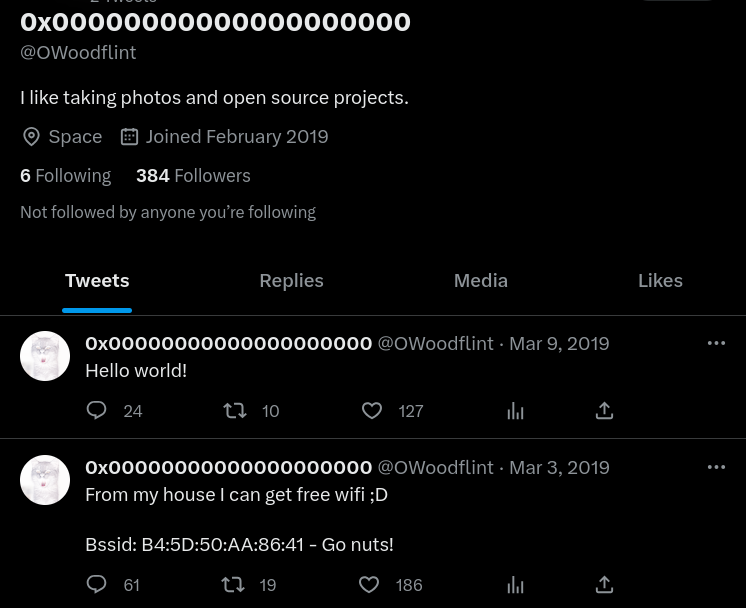Open more options for Mar 3 tweet
The image size is (746, 608).
point(716,467)
